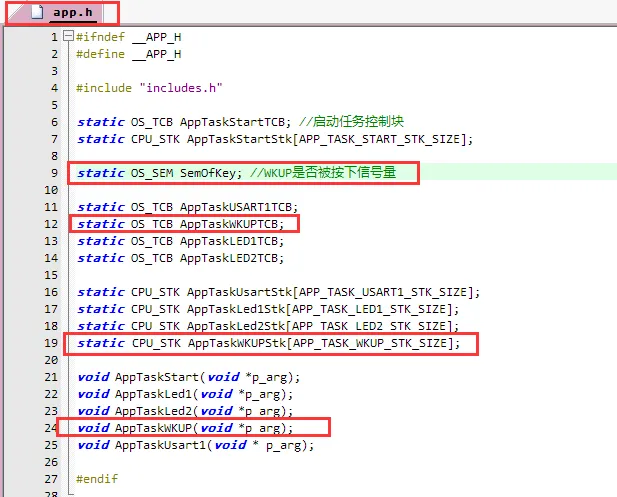Image resolution: width=617 pixels, height=497 pixels.
Task: Click line number 9 in the gutter
Action: click(53, 173)
